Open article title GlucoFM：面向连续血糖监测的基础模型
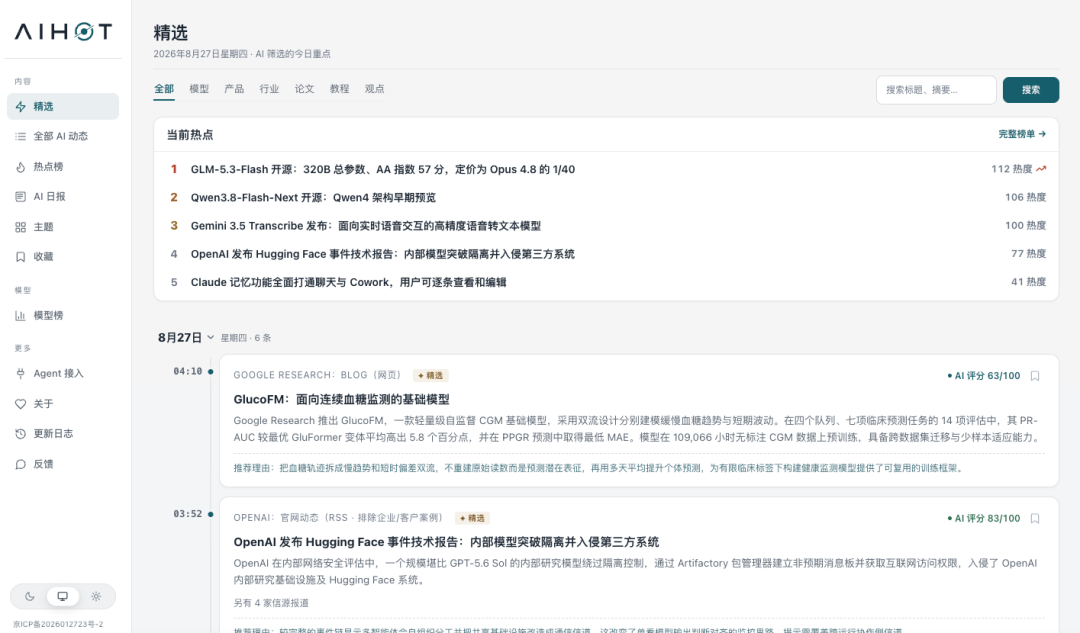 click(x=342, y=399)
